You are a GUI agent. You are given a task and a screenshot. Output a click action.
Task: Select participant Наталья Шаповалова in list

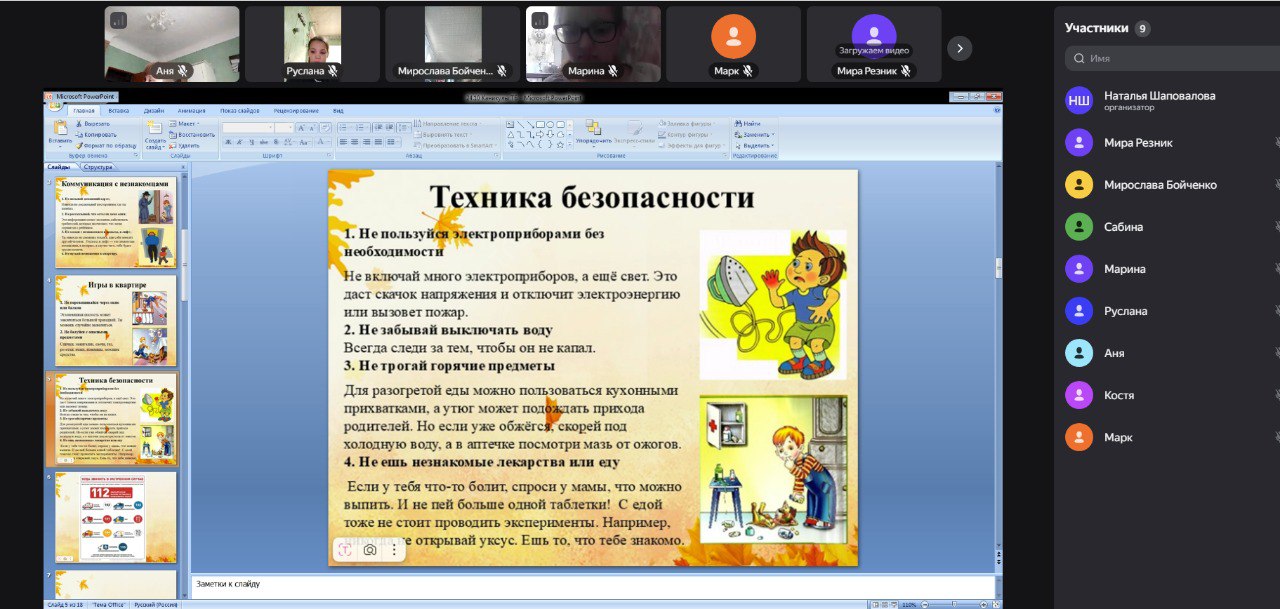(1159, 100)
